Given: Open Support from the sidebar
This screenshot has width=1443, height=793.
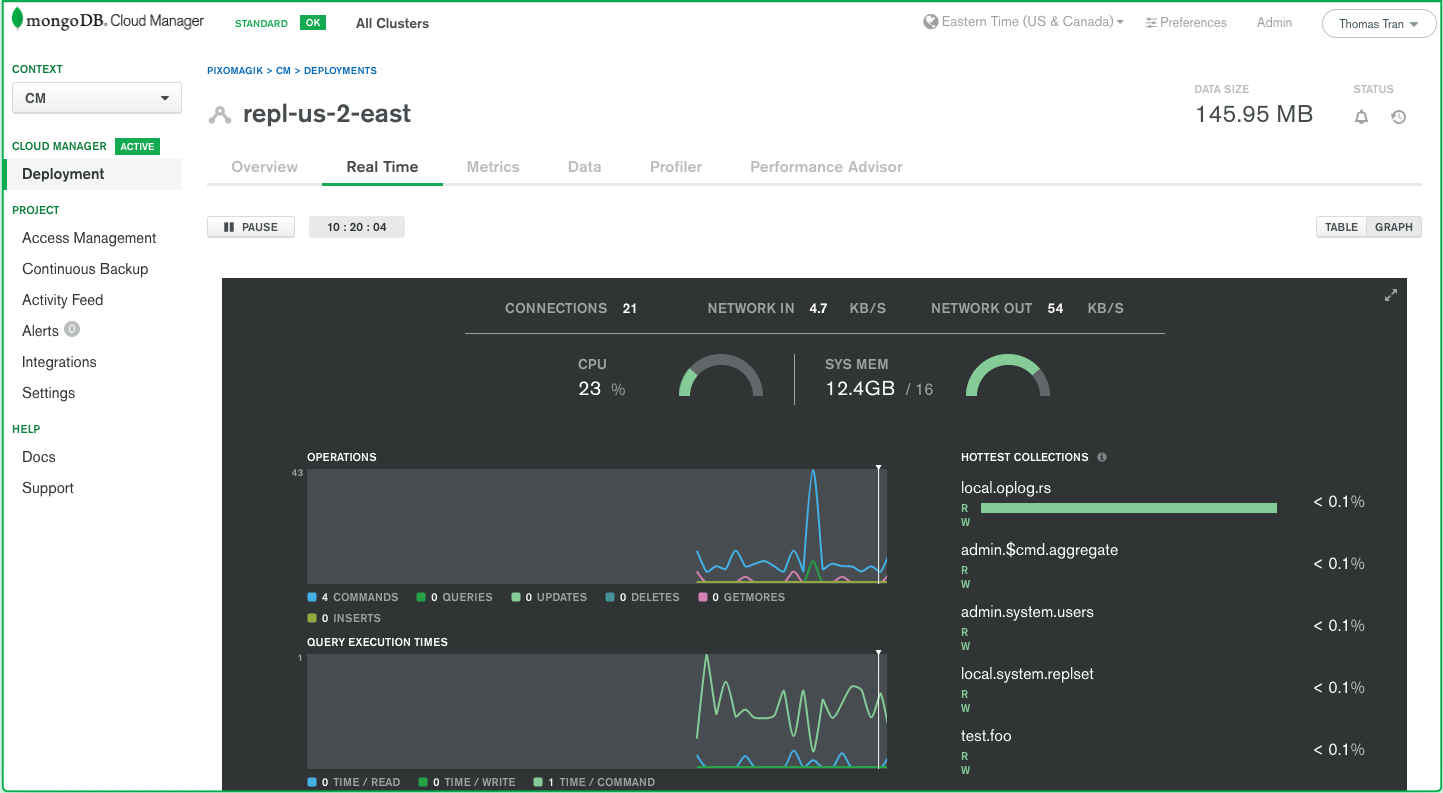Looking at the screenshot, I should click(46, 488).
